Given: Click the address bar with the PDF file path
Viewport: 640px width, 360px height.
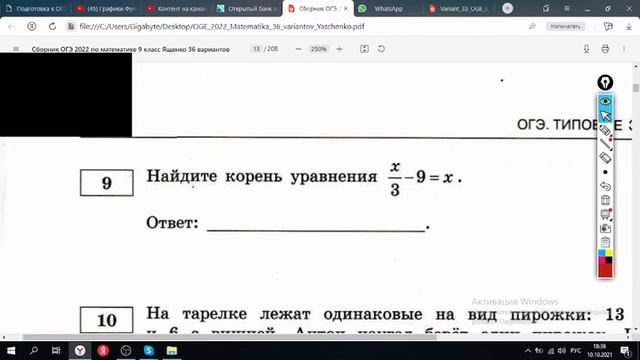Looking at the screenshot, I should click(x=222, y=26).
